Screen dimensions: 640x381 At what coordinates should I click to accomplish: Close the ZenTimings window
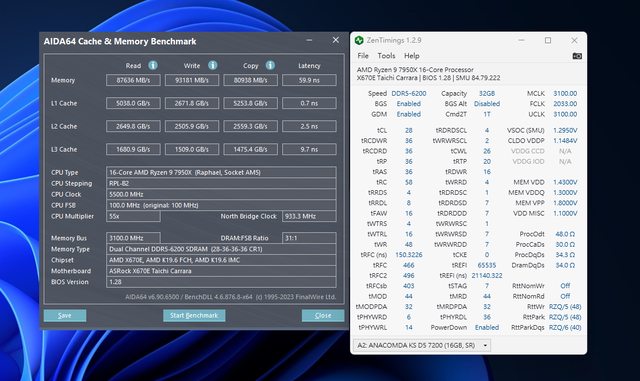click(574, 40)
